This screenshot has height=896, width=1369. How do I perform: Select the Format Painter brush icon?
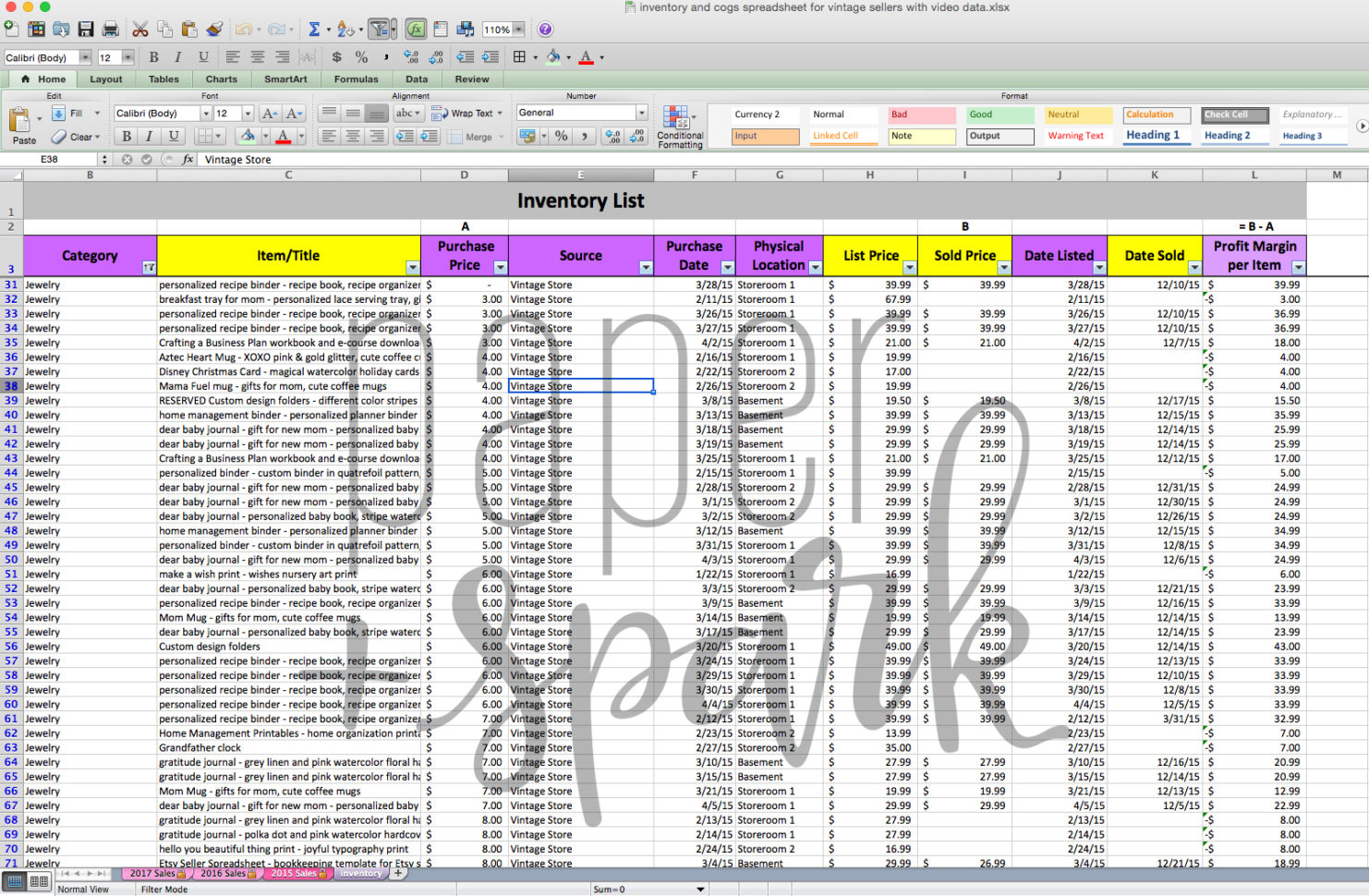click(x=212, y=29)
